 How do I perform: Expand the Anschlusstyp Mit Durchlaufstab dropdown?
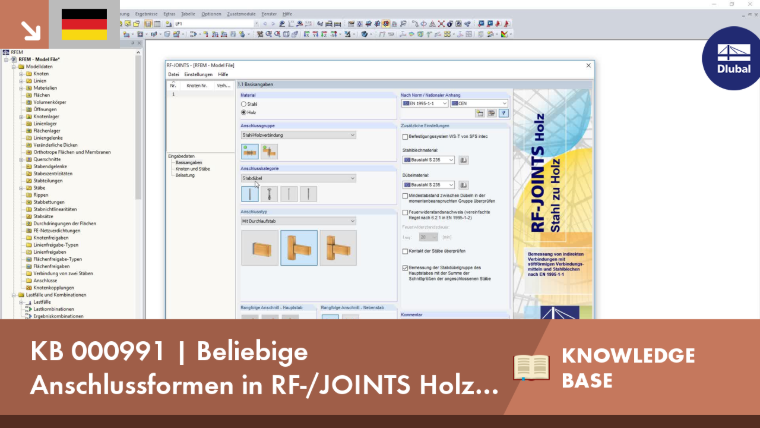coord(298,221)
